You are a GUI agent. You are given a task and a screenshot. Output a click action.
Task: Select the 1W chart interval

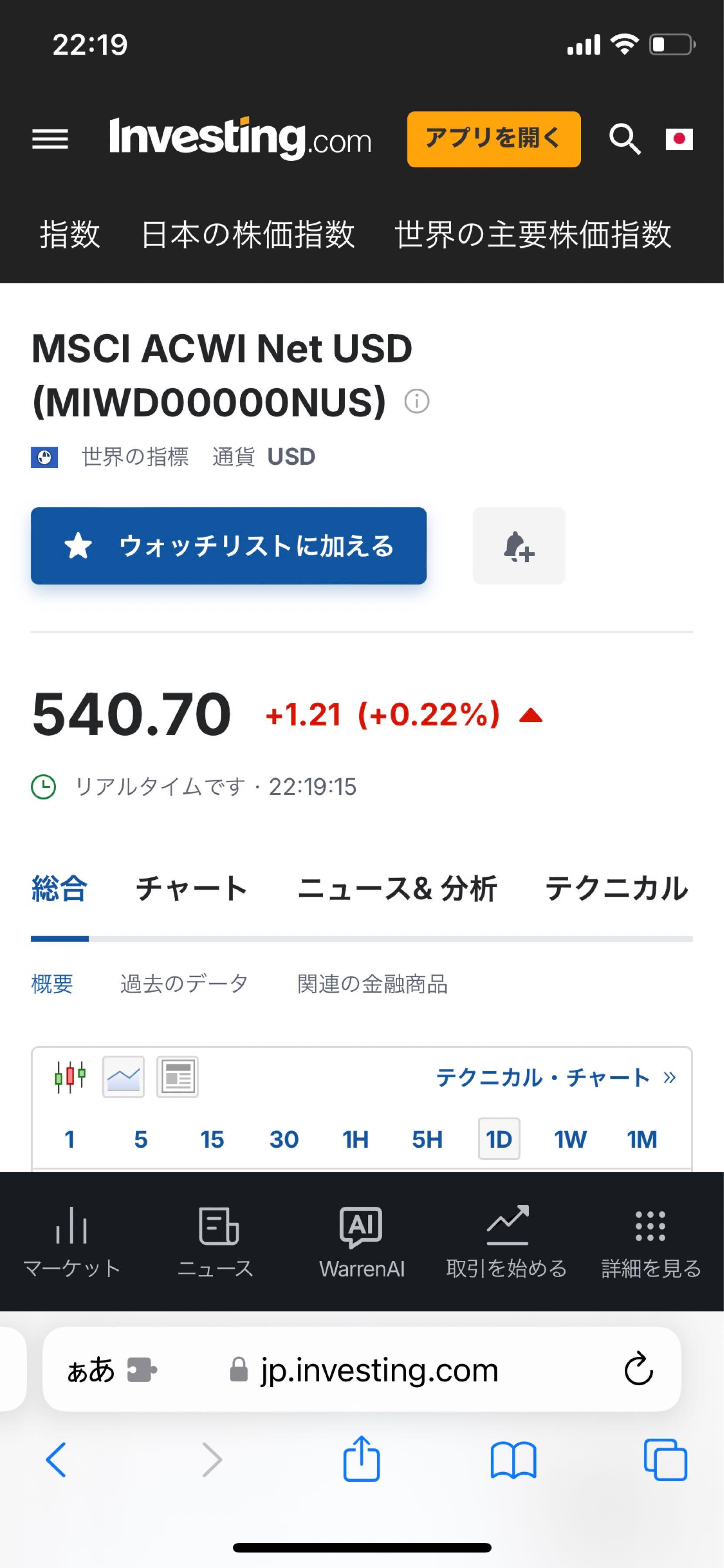[x=570, y=1139]
